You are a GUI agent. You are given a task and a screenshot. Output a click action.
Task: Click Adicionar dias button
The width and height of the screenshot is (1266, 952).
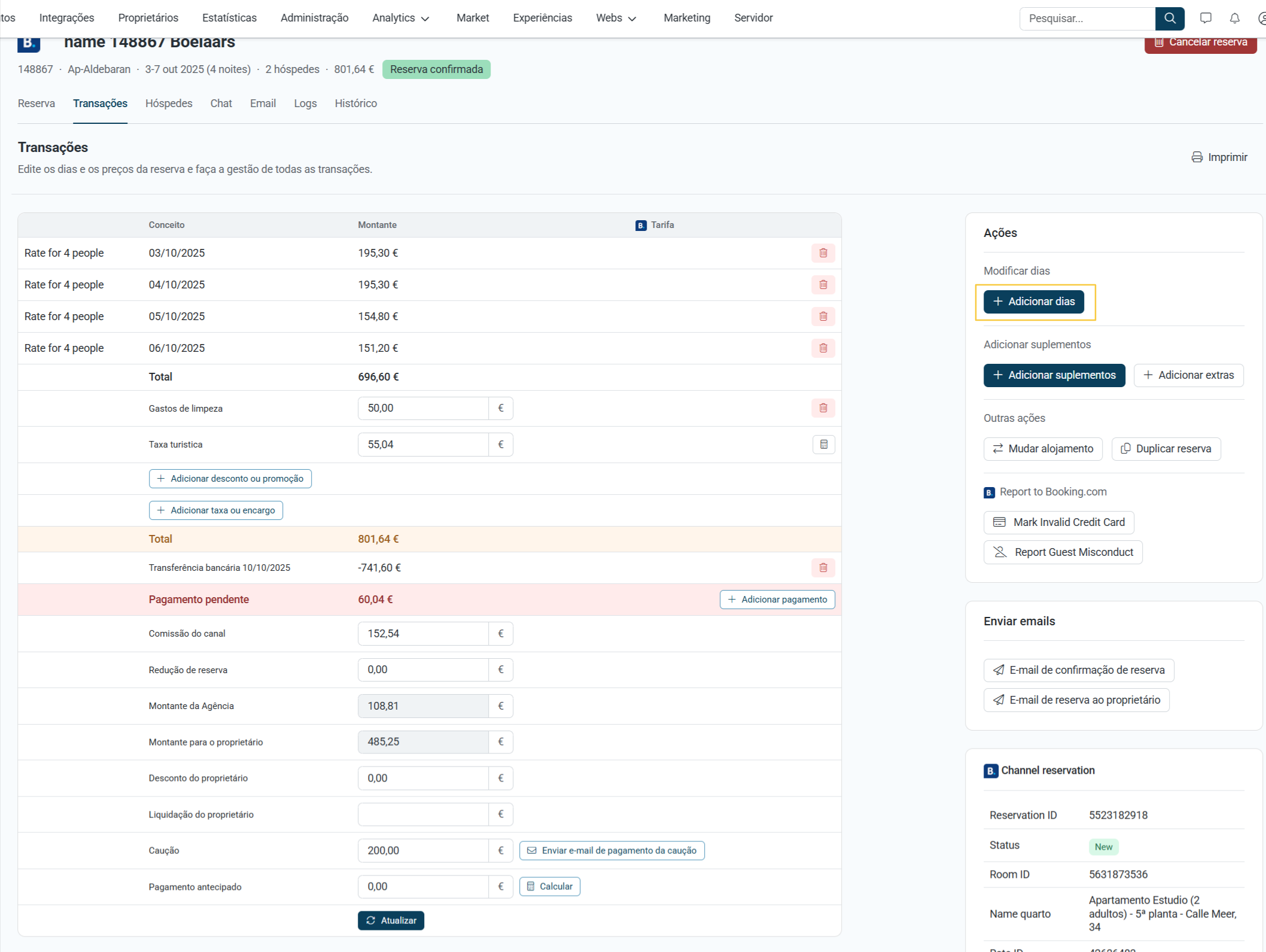[1033, 302]
